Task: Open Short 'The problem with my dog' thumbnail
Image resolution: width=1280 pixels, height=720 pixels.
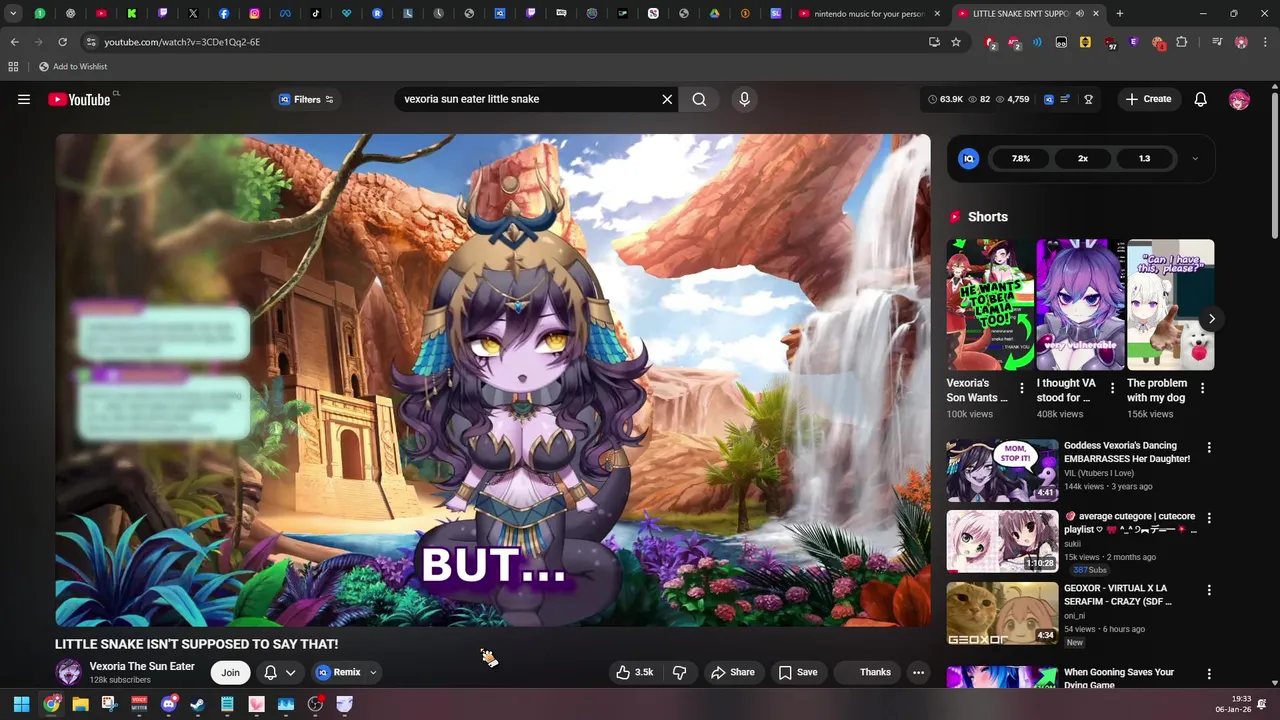Action: click(x=1170, y=304)
